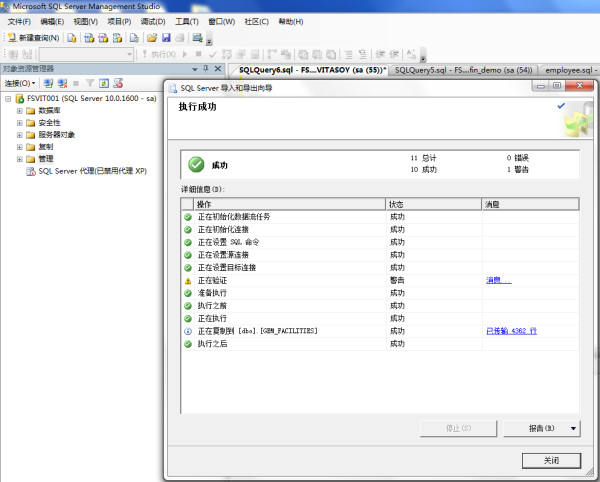The height and width of the screenshot is (482, 600).
Task: Click the debug play arrow icon
Action: coord(185,54)
